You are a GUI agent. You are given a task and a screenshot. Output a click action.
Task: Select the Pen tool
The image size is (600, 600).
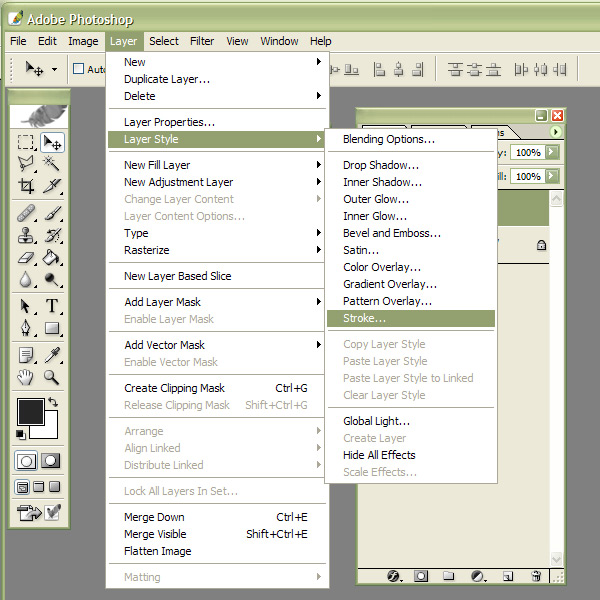pyautogui.click(x=26, y=328)
